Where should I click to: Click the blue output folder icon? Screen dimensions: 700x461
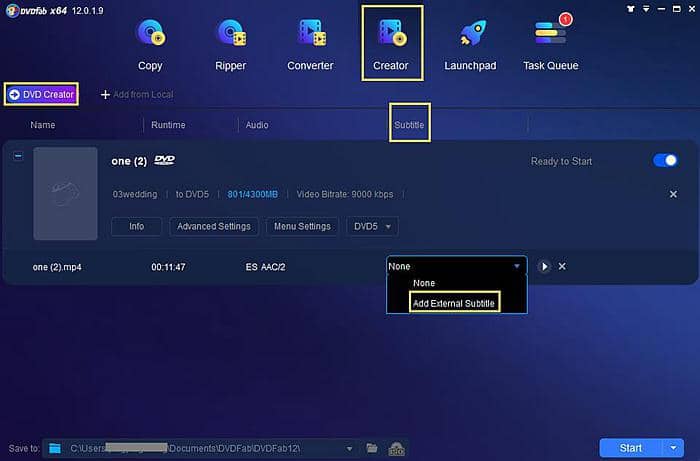[x=55, y=448]
